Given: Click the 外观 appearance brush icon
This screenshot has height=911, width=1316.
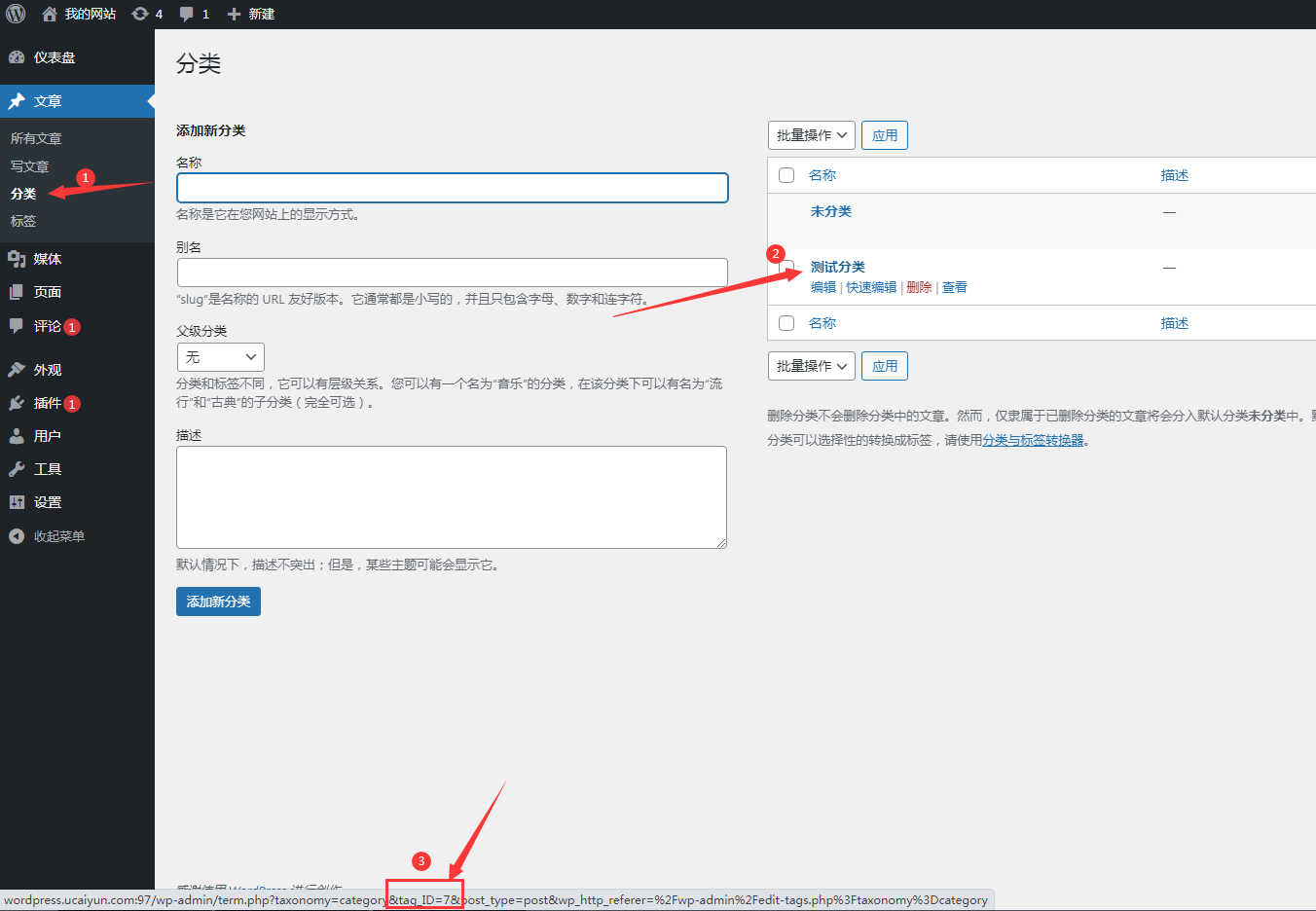Looking at the screenshot, I should (x=17, y=370).
